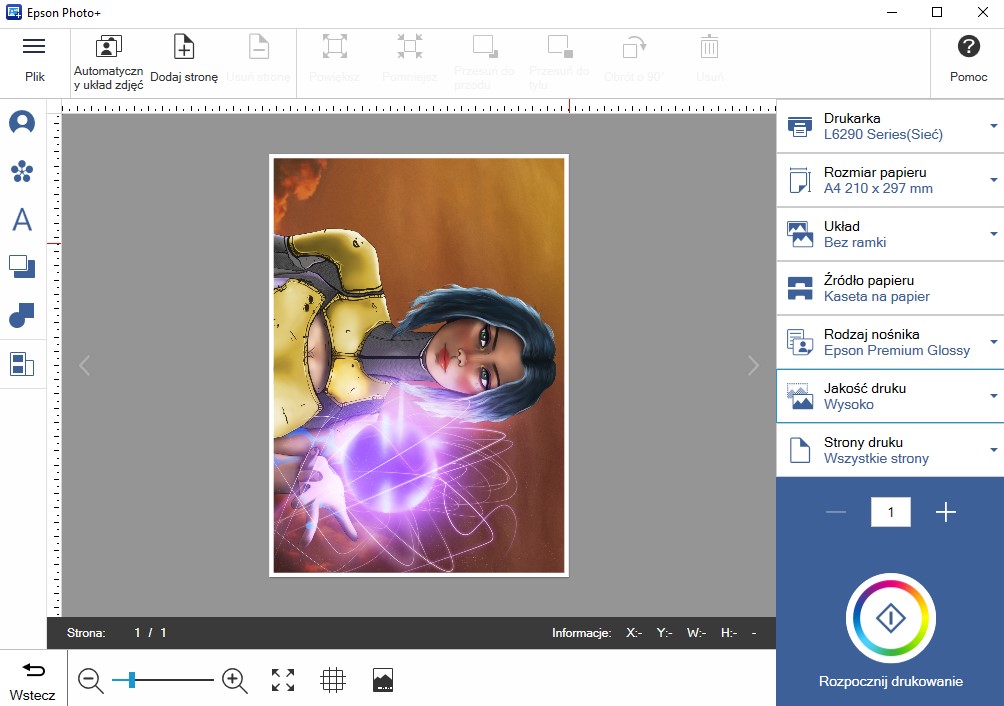Open the stamps flower icon tool
The width and height of the screenshot is (1004, 706).
tap(22, 171)
